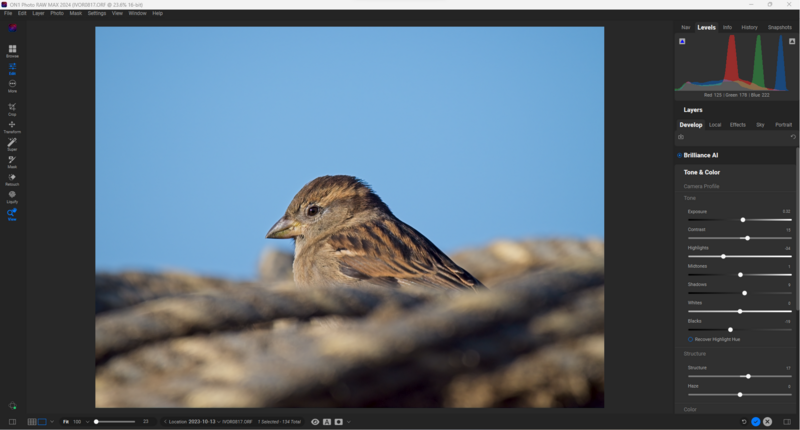Select the Liquify tool
This screenshot has height=430, width=800.
pos(12,196)
